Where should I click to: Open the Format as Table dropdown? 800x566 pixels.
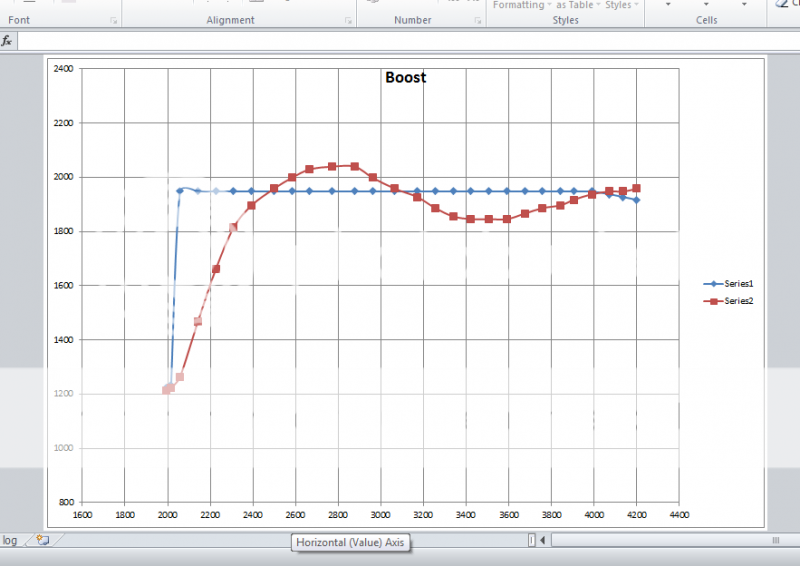[578, 5]
